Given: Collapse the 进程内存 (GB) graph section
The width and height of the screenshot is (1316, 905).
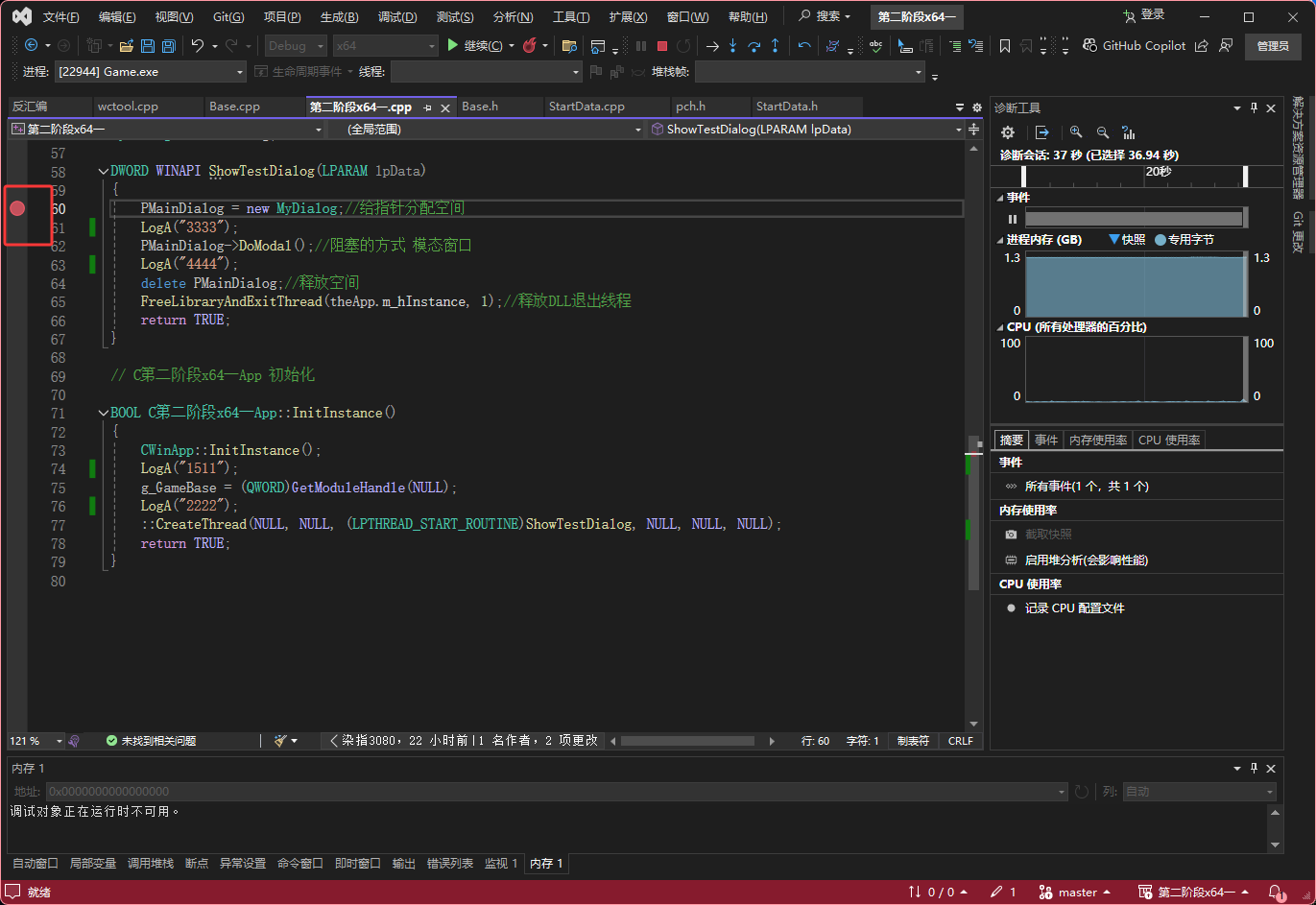Looking at the screenshot, I should coord(1000,240).
